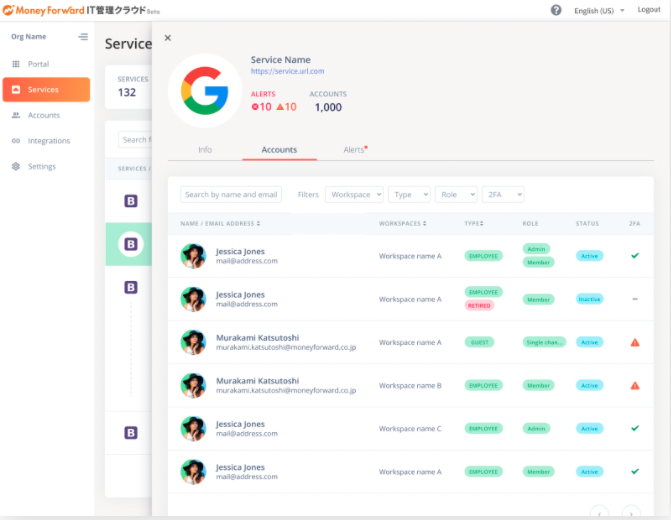Click Admin role badge in first row
The width and height of the screenshot is (671, 520).
(536, 249)
